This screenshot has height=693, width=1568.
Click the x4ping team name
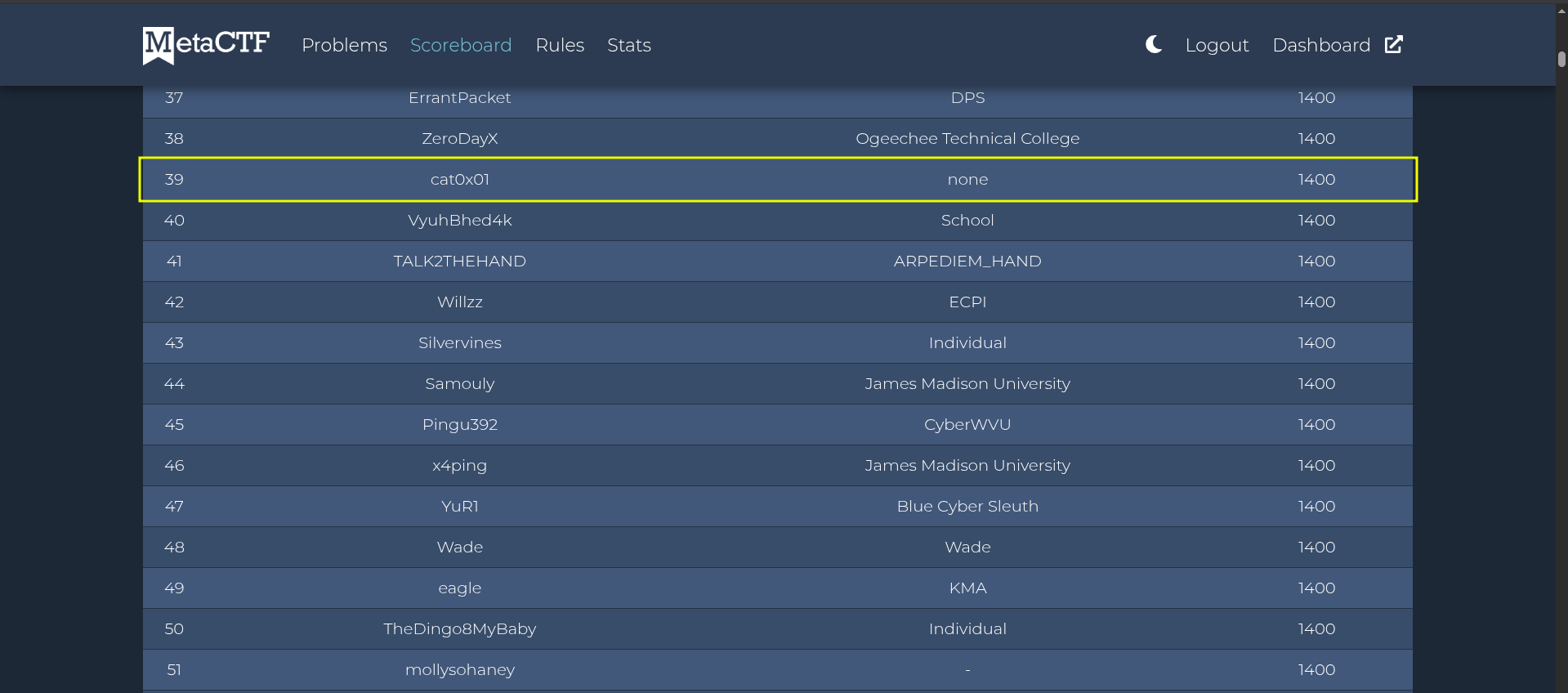(x=460, y=466)
